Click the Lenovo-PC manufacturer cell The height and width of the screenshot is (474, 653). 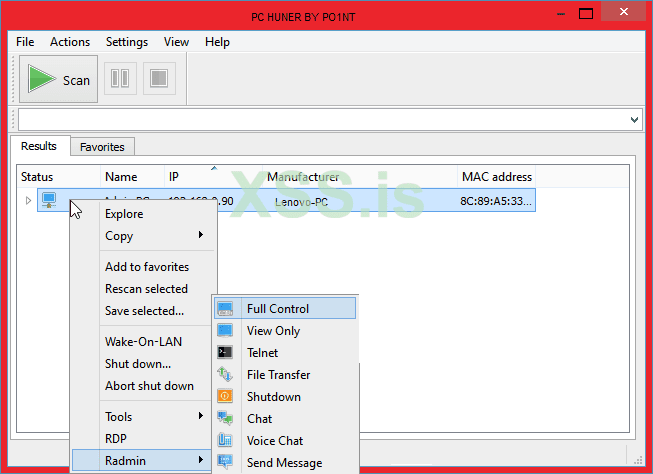302,202
